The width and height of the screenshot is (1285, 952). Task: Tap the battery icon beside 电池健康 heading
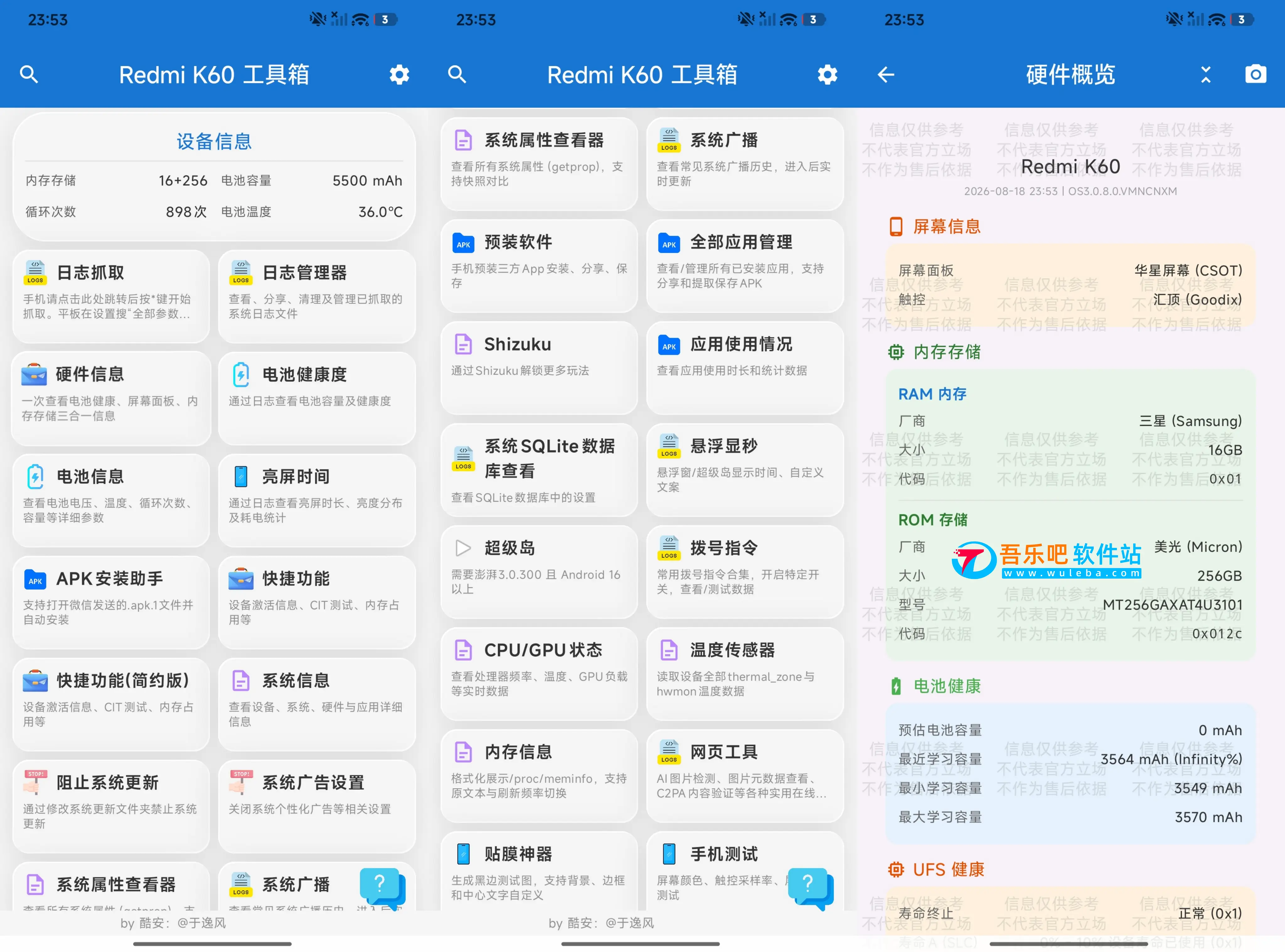896,686
